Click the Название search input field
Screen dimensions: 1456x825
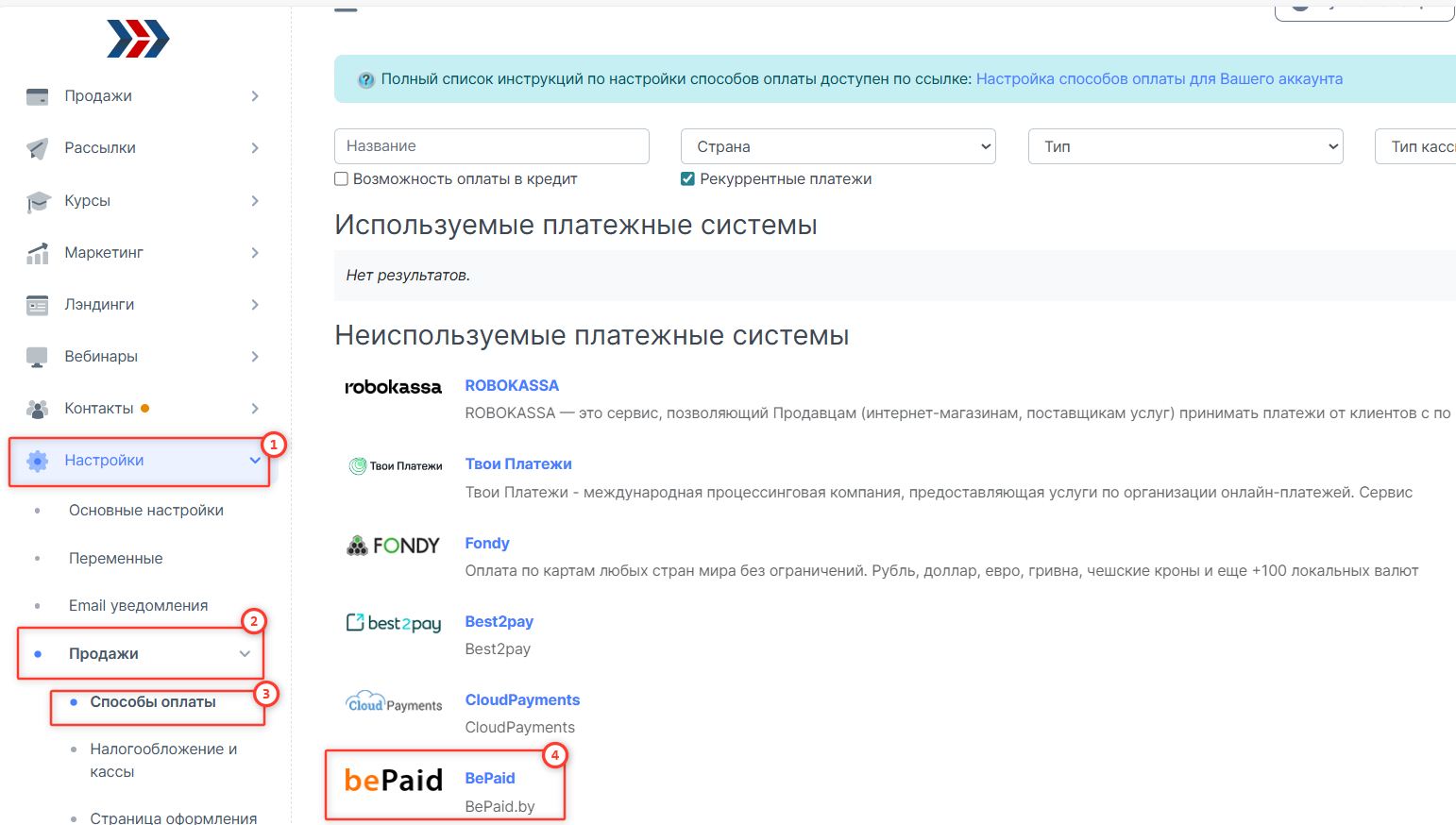pos(491,146)
